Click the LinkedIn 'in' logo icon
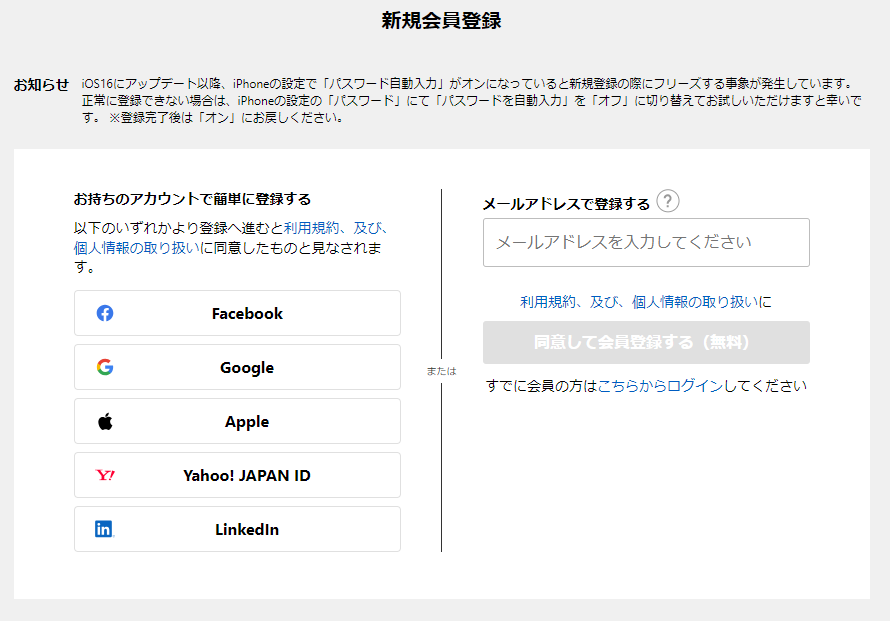890x621 pixels. tap(105, 529)
